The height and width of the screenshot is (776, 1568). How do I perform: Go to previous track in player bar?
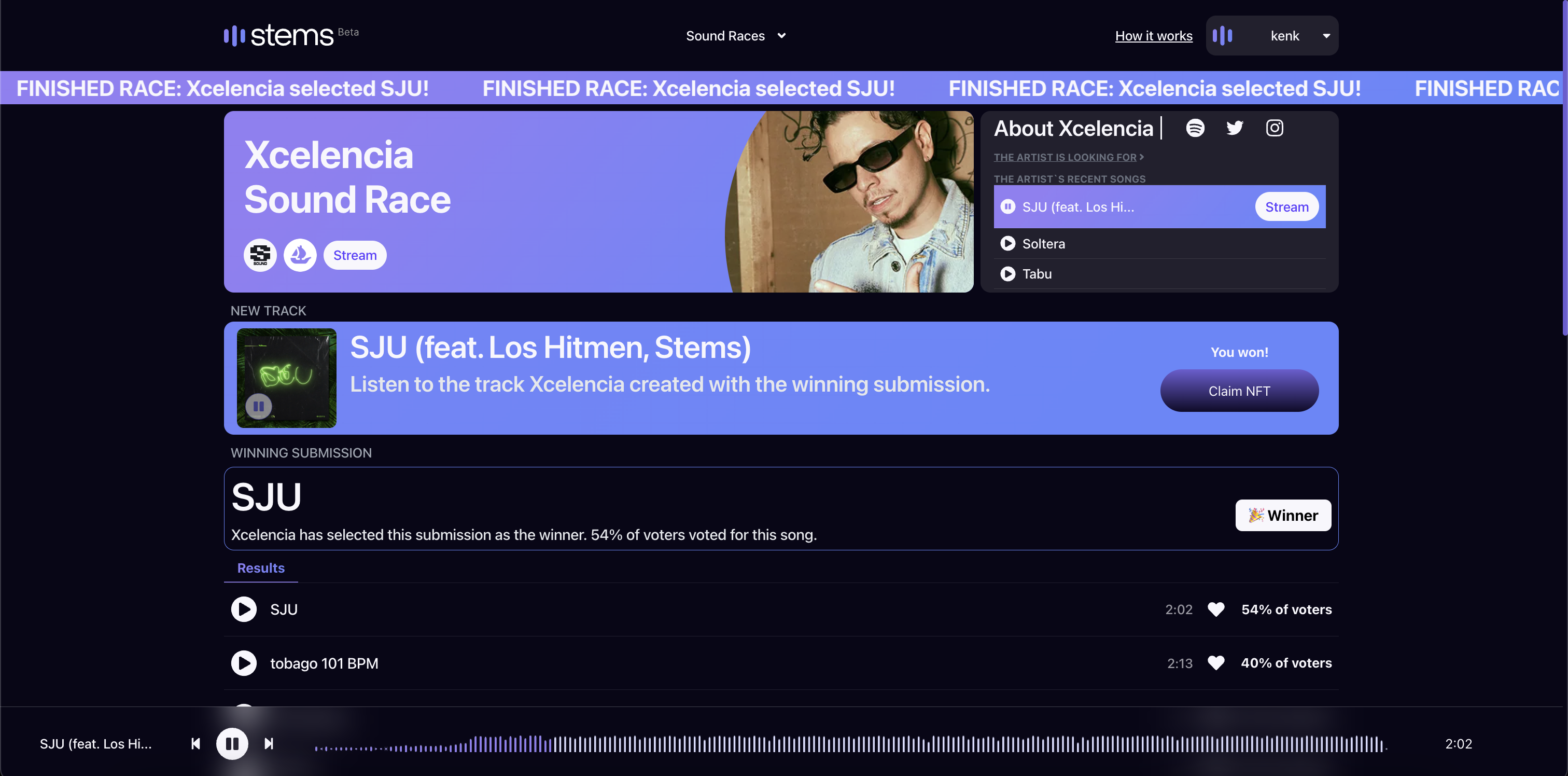tap(195, 744)
